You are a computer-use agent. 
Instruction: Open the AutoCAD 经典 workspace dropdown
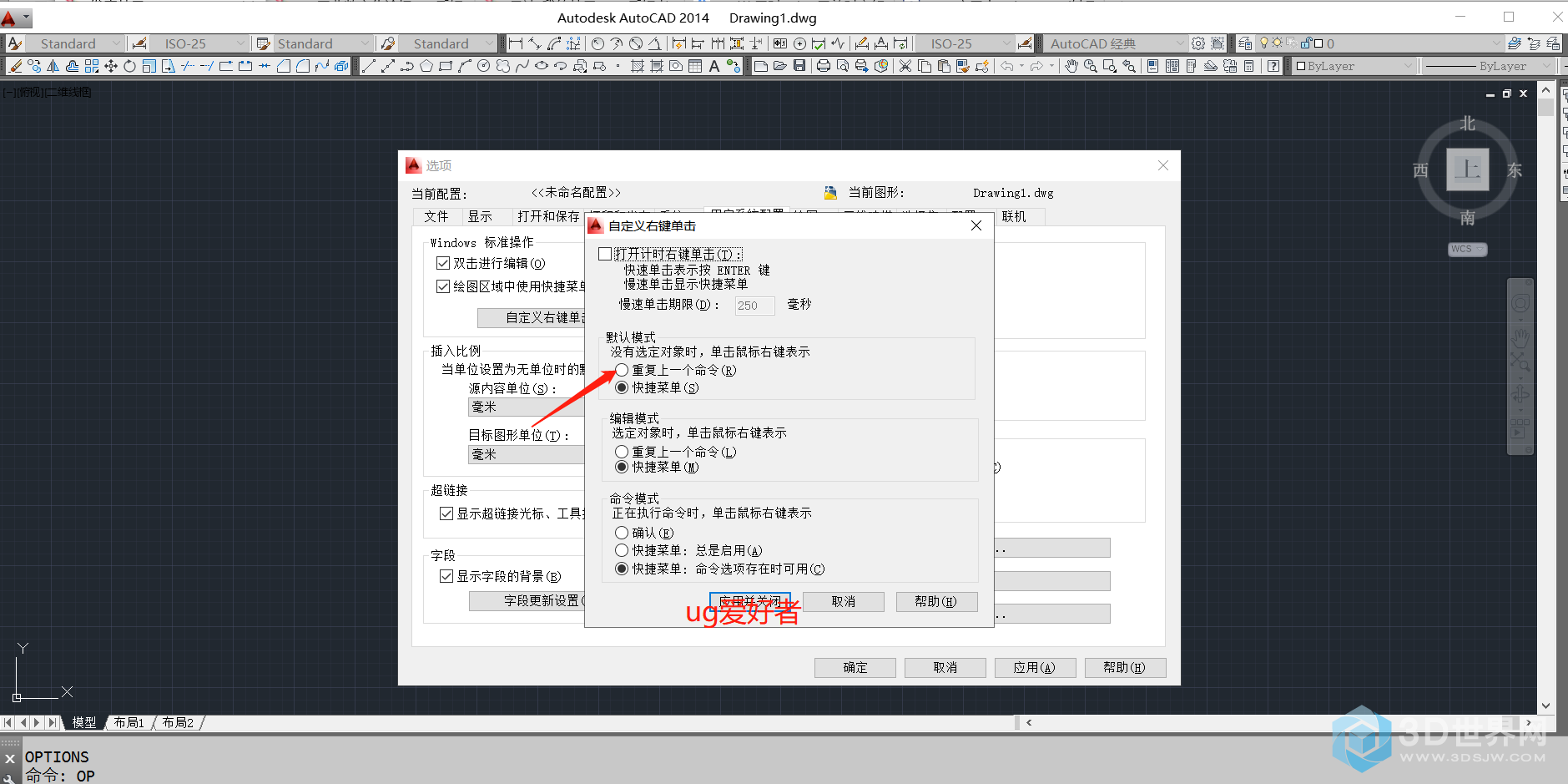pyautogui.click(x=1115, y=43)
